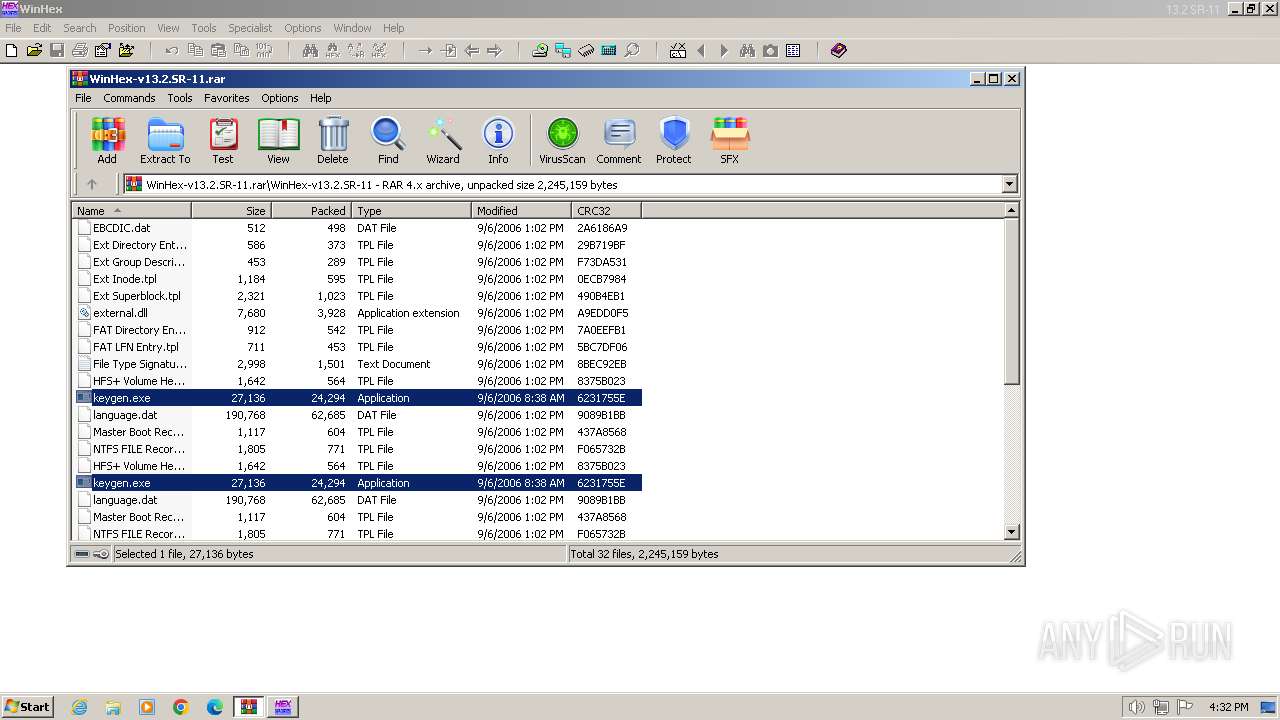Click WinHex Undo icon

(172, 50)
